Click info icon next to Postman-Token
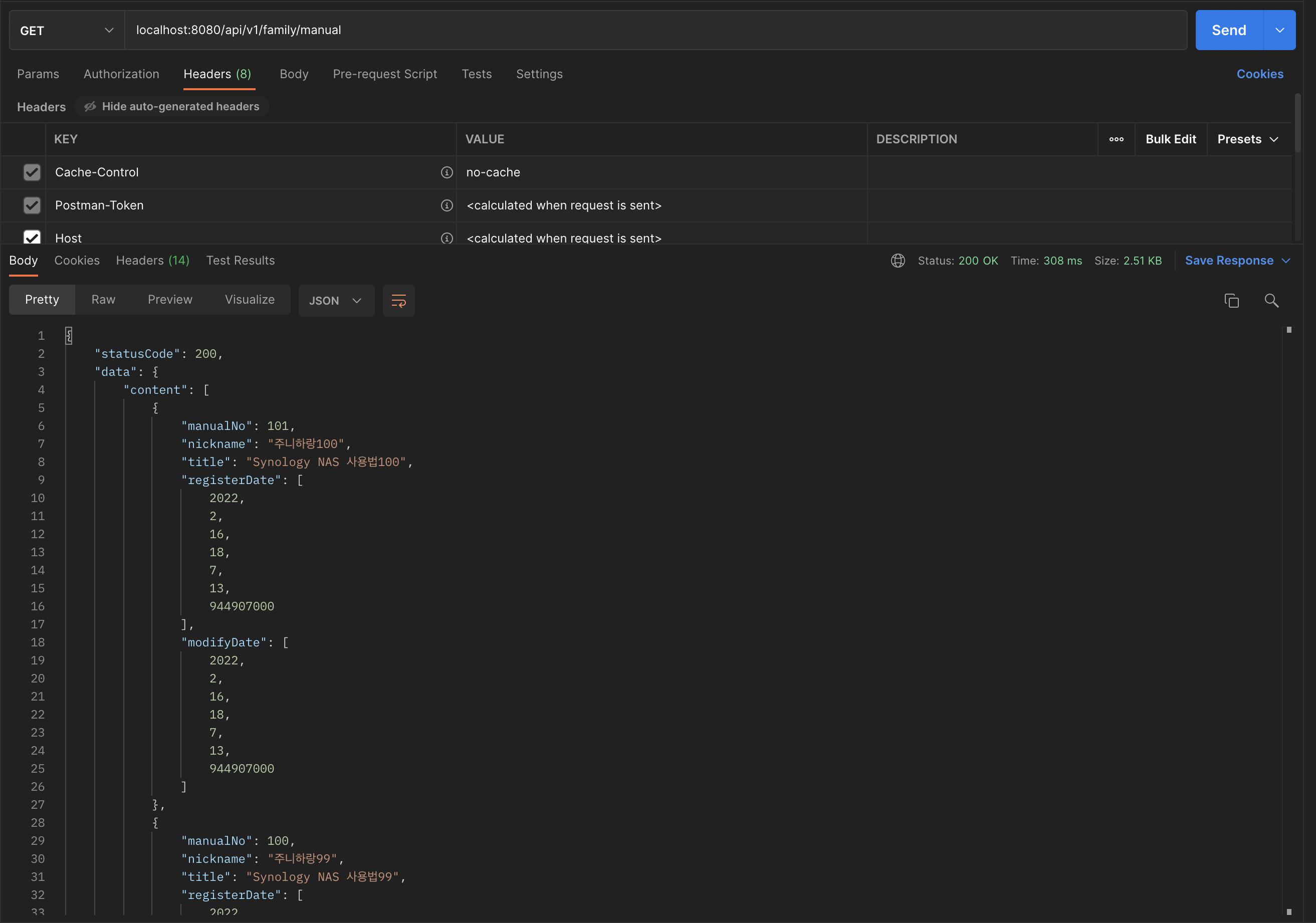 447,205
